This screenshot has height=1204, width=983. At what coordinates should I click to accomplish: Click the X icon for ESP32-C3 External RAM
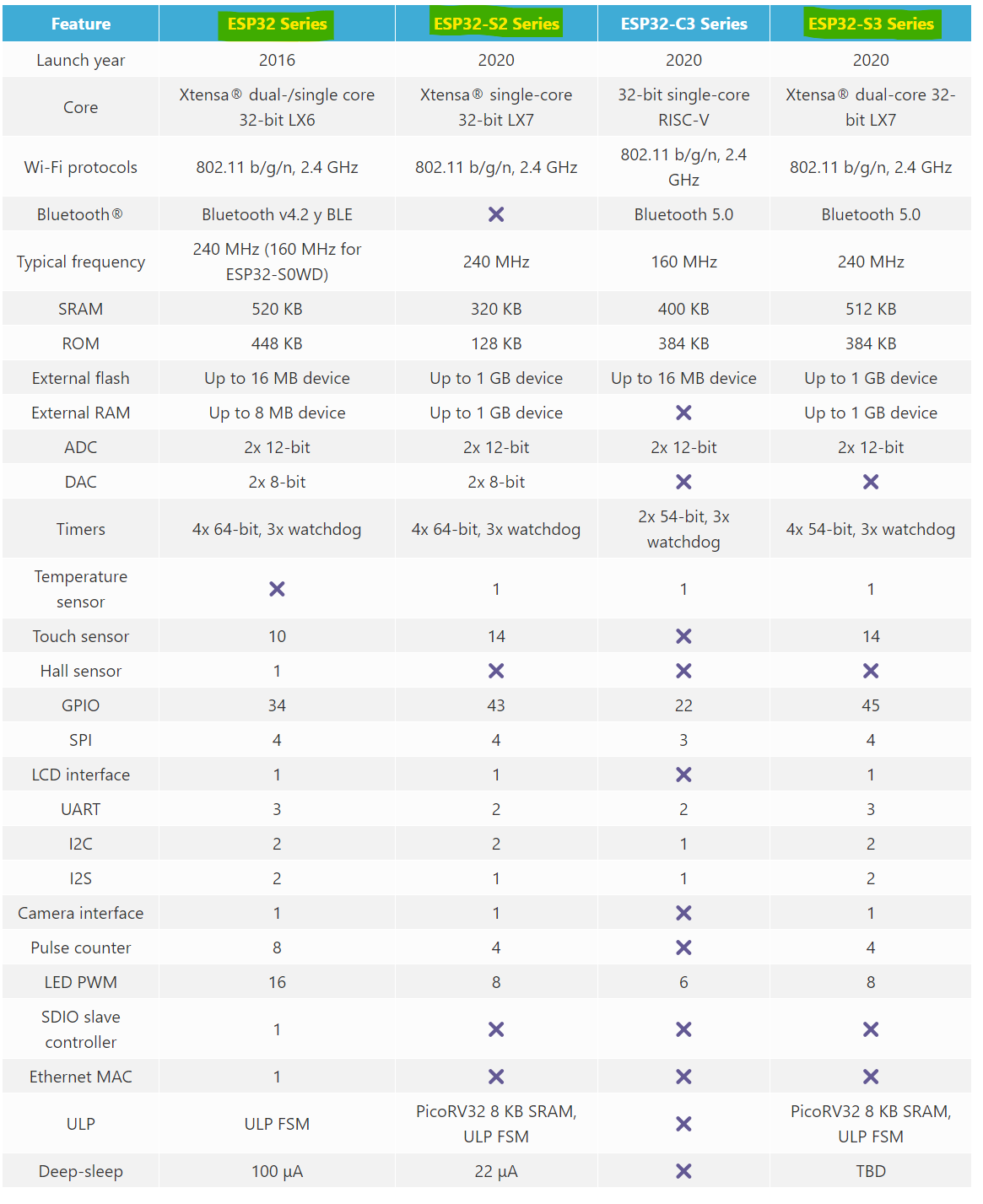click(x=683, y=413)
